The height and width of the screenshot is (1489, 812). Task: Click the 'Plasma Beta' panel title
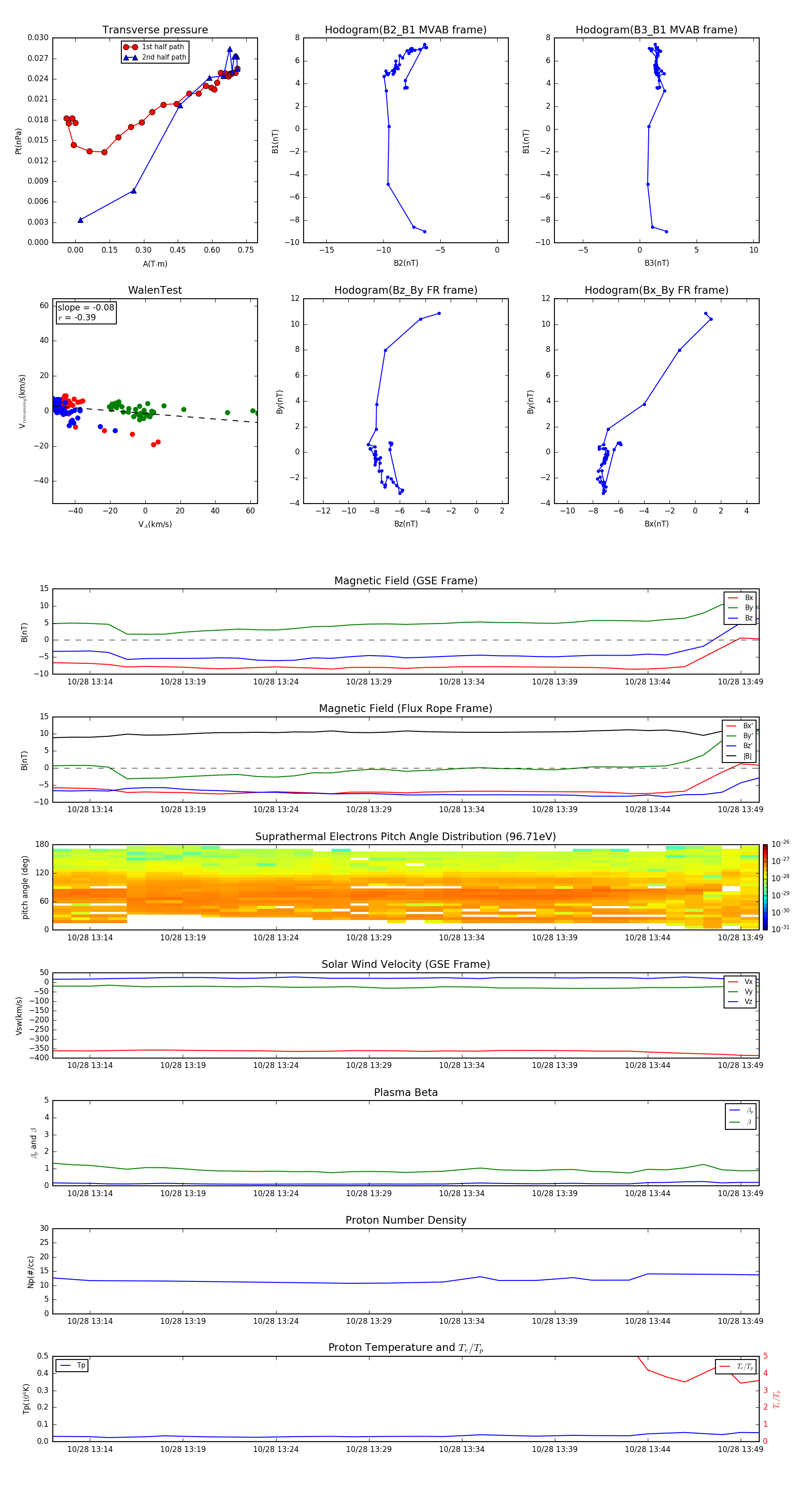[406, 1092]
